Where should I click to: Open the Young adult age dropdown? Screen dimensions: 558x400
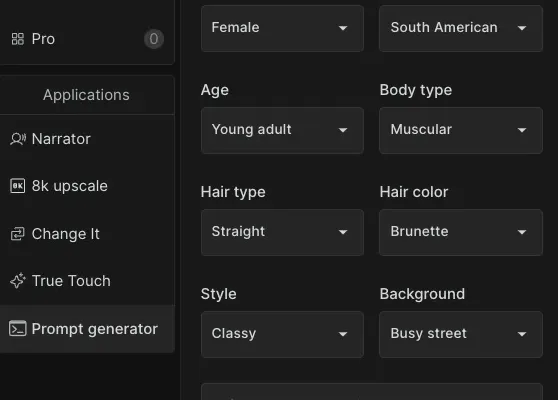[x=282, y=130]
